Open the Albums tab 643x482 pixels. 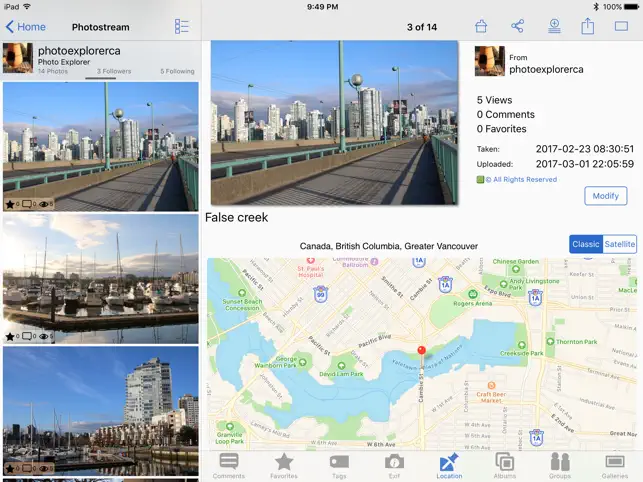pyautogui.click(x=504, y=466)
